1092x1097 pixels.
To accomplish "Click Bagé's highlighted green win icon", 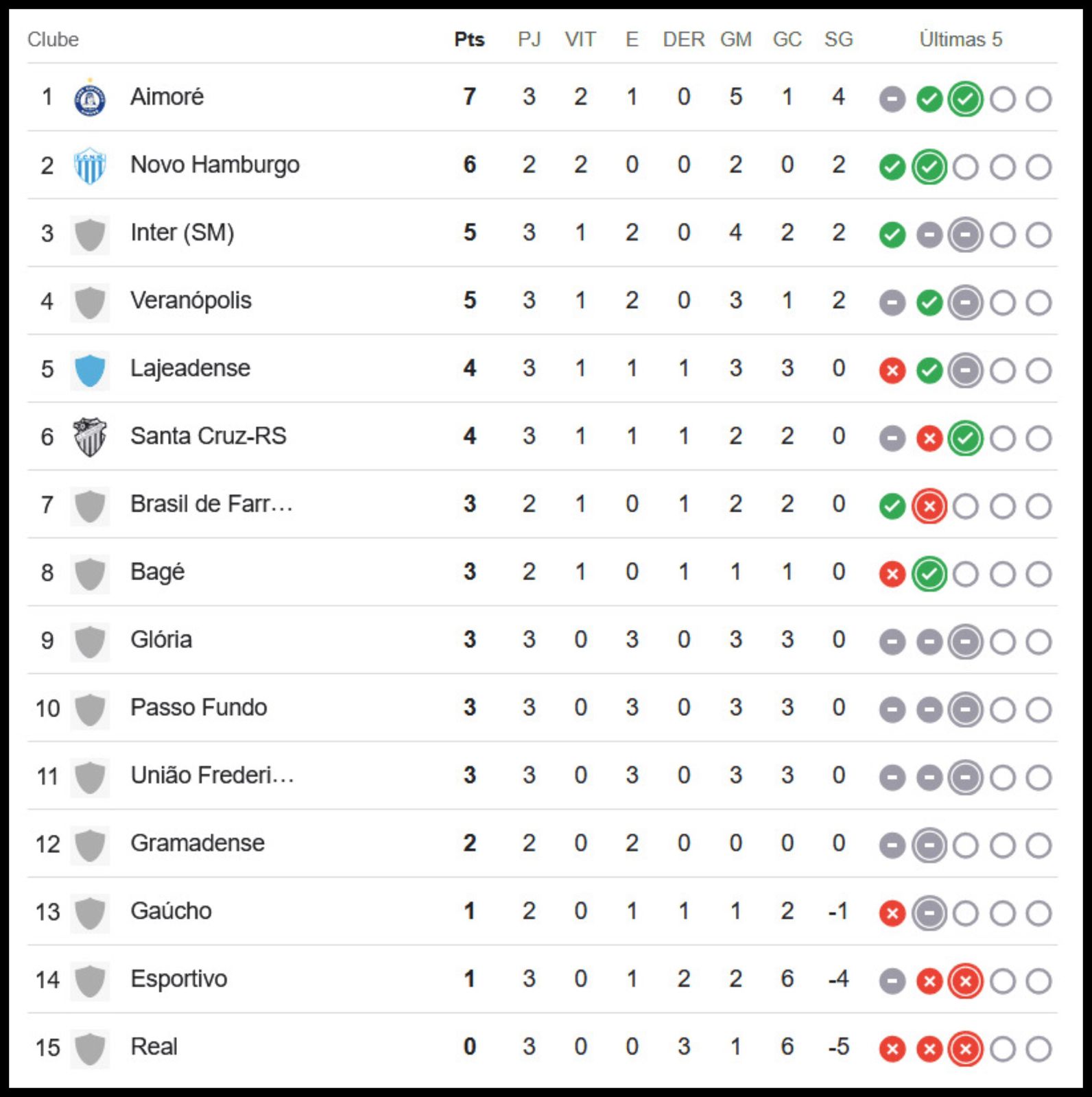I will click(929, 575).
